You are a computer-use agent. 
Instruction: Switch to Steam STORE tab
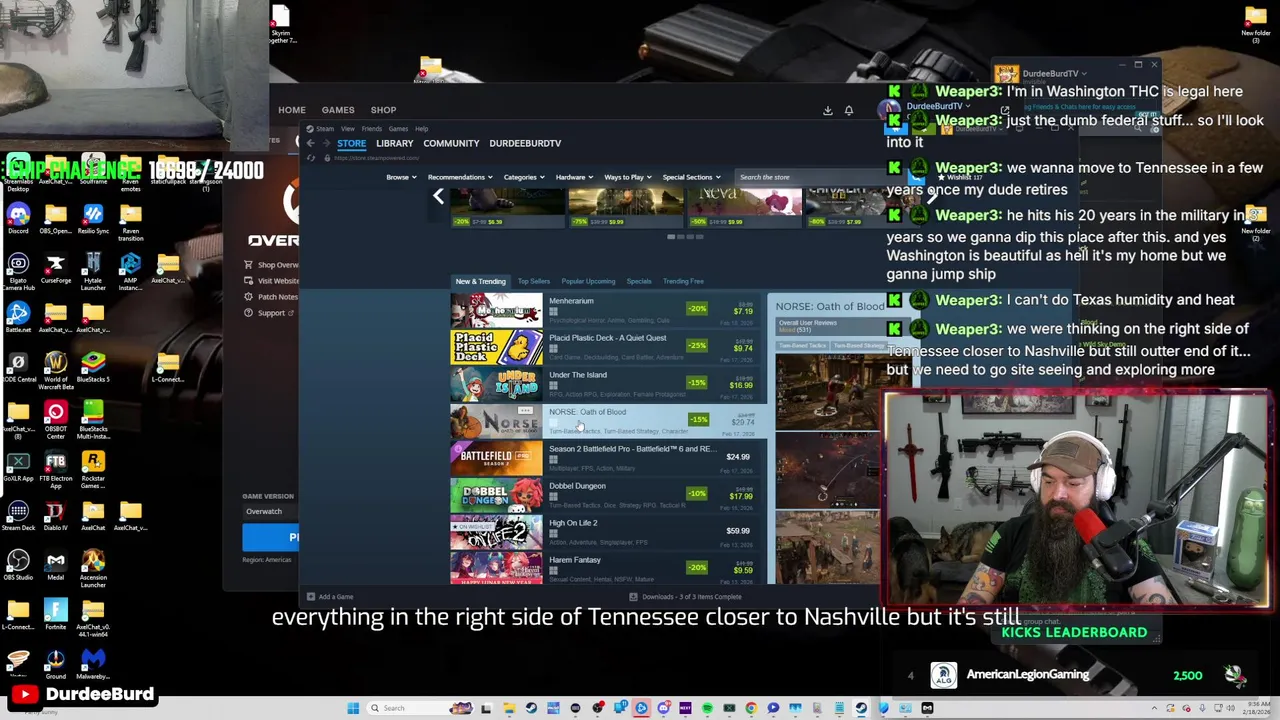tap(351, 143)
